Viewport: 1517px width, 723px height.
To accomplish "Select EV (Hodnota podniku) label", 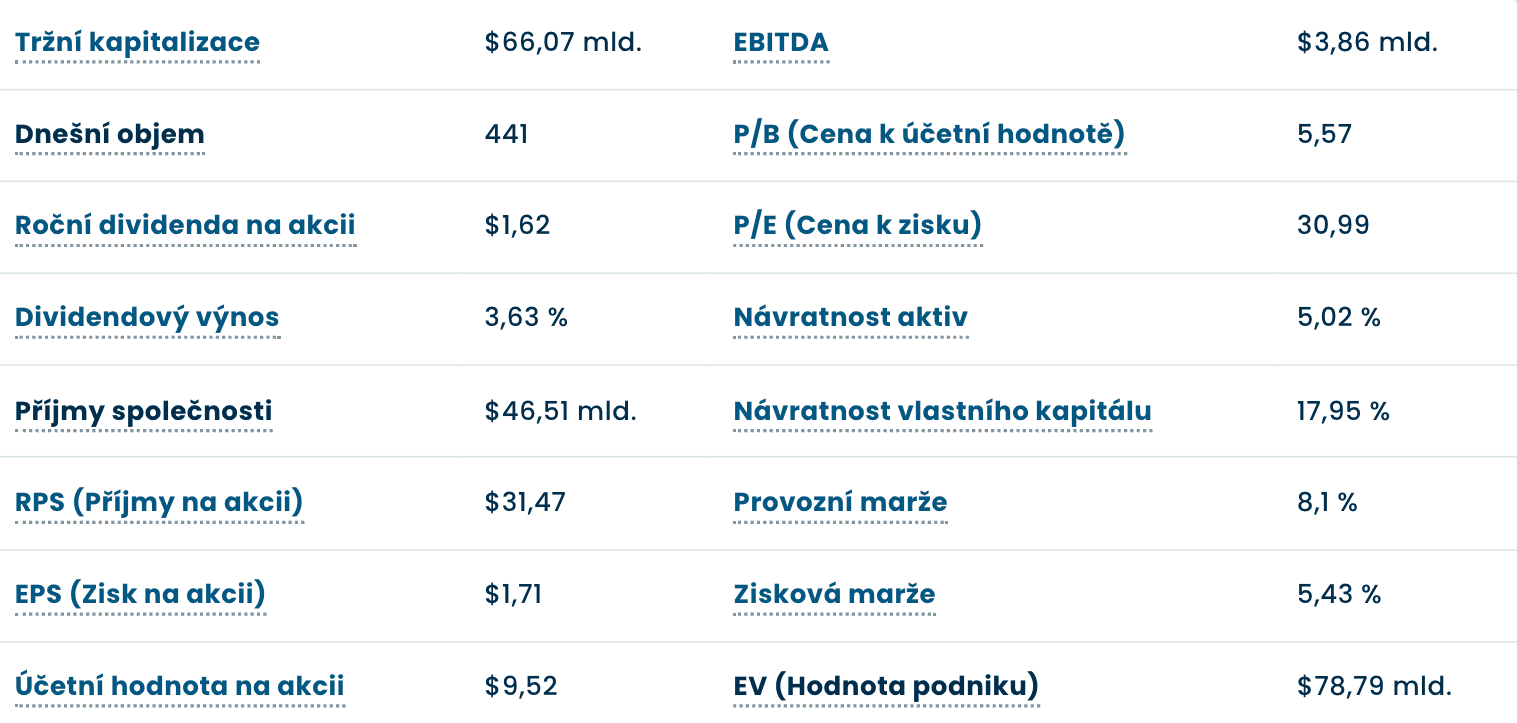I will [886, 686].
